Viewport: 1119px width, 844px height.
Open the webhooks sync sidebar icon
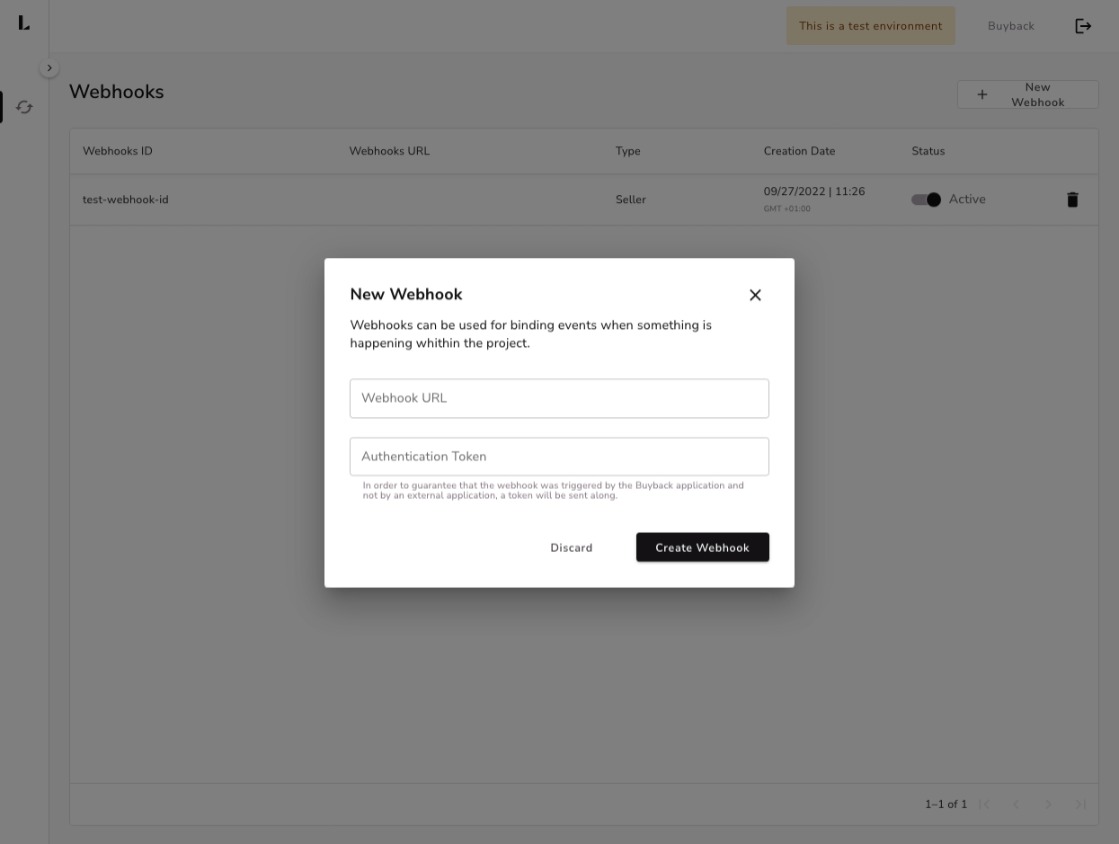coord(24,107)
